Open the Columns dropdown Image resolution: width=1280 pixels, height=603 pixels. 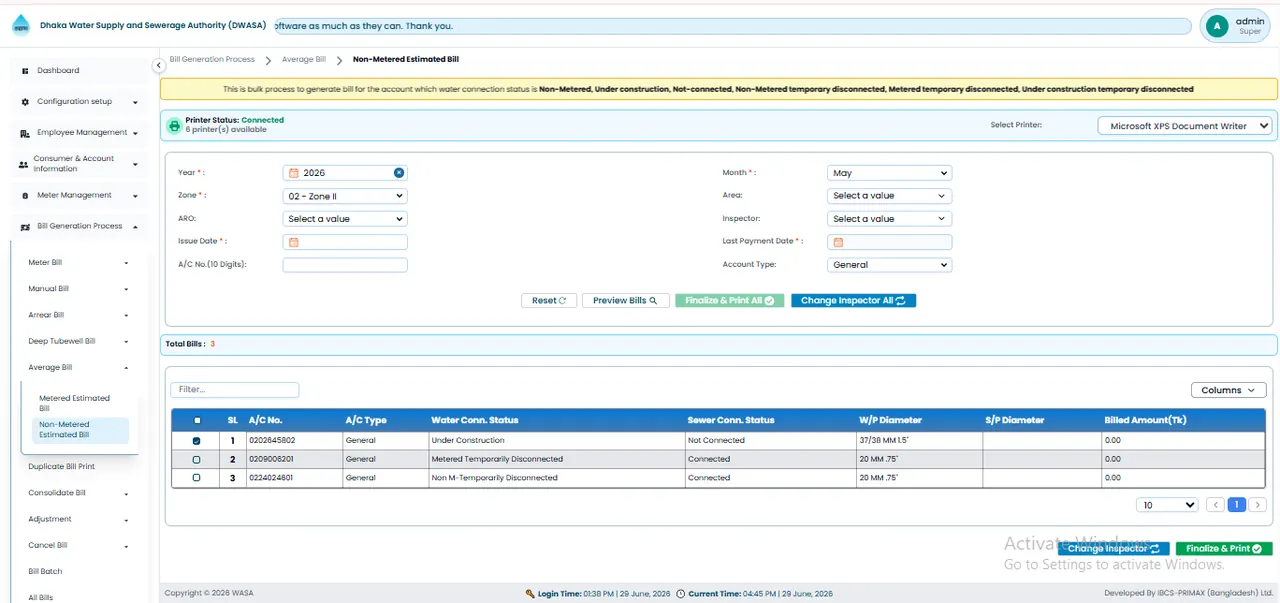tap(1228, 390)
